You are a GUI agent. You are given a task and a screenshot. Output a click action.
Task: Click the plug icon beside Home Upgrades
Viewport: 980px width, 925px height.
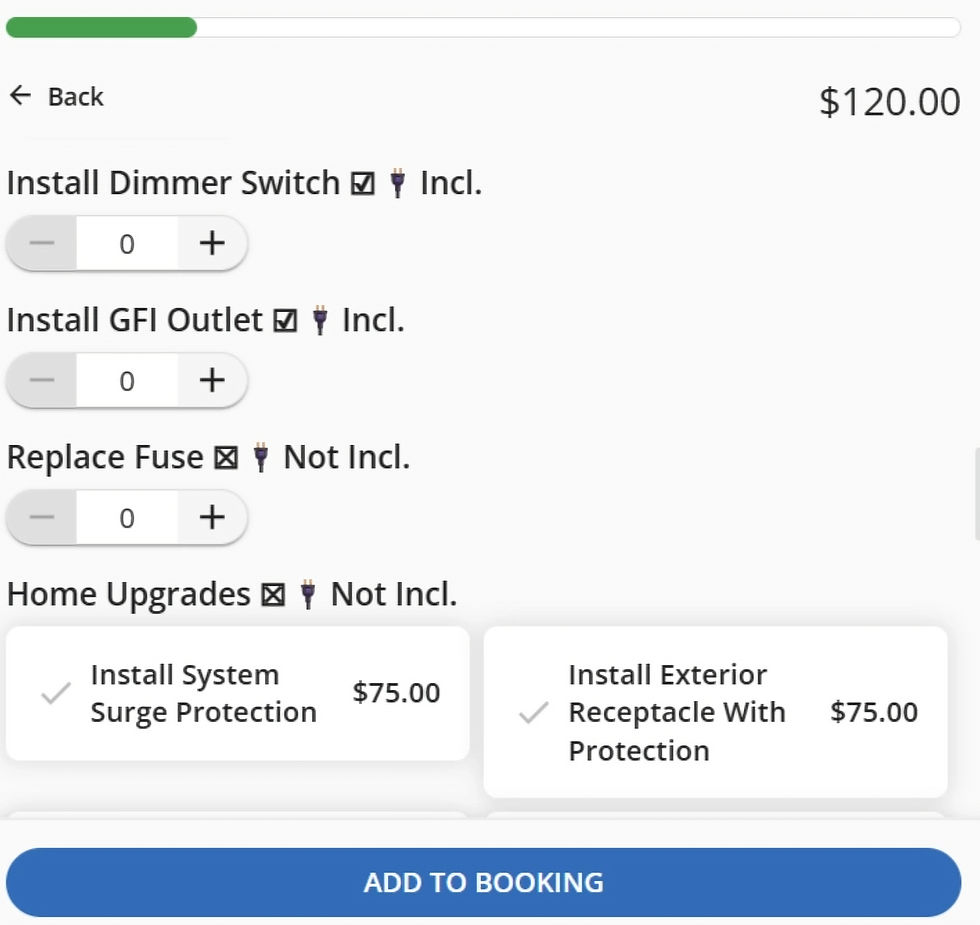pyautogui.click(x=308, y=595)
